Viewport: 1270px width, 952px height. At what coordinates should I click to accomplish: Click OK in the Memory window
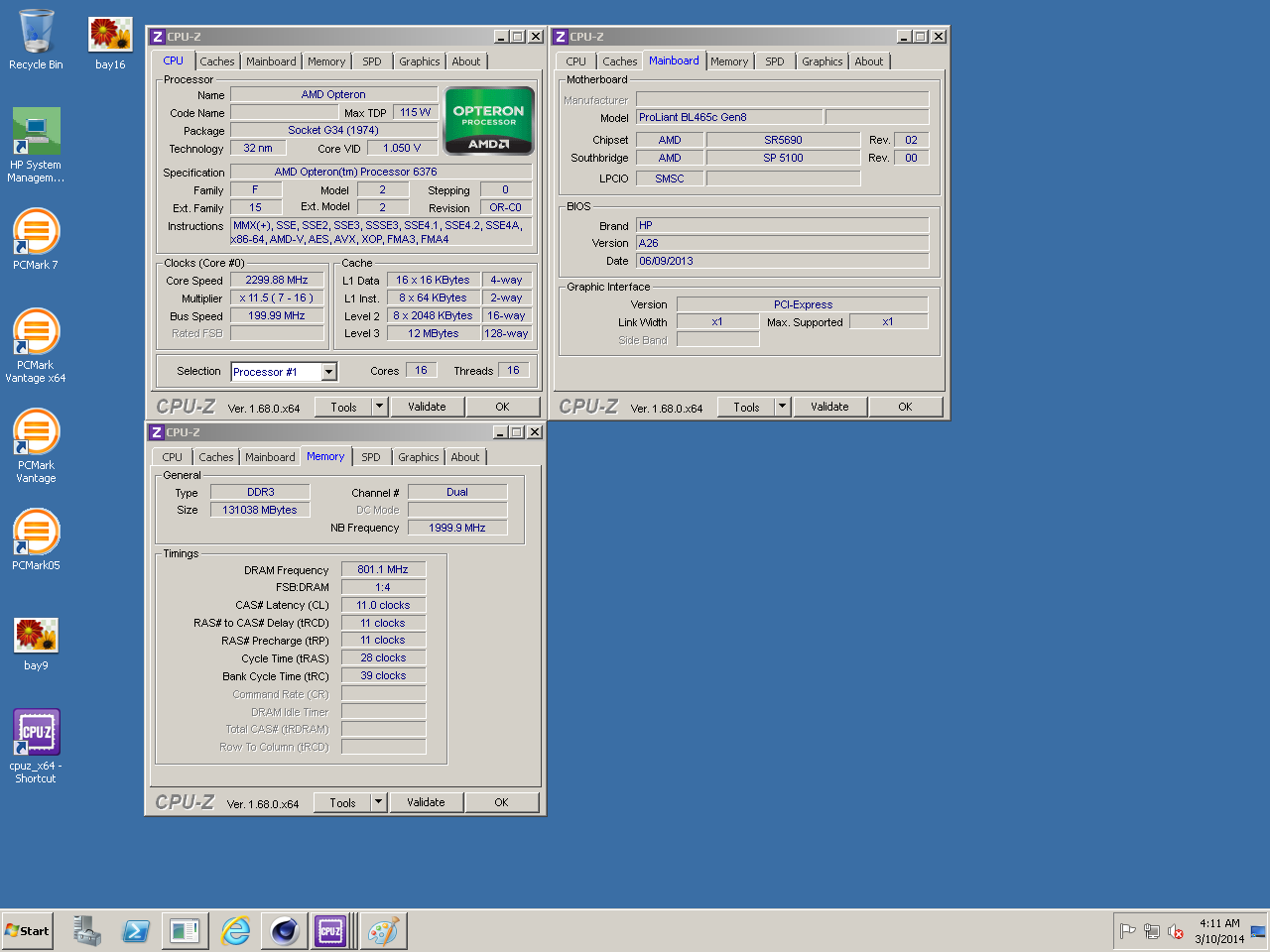click(x=502, y=802)
